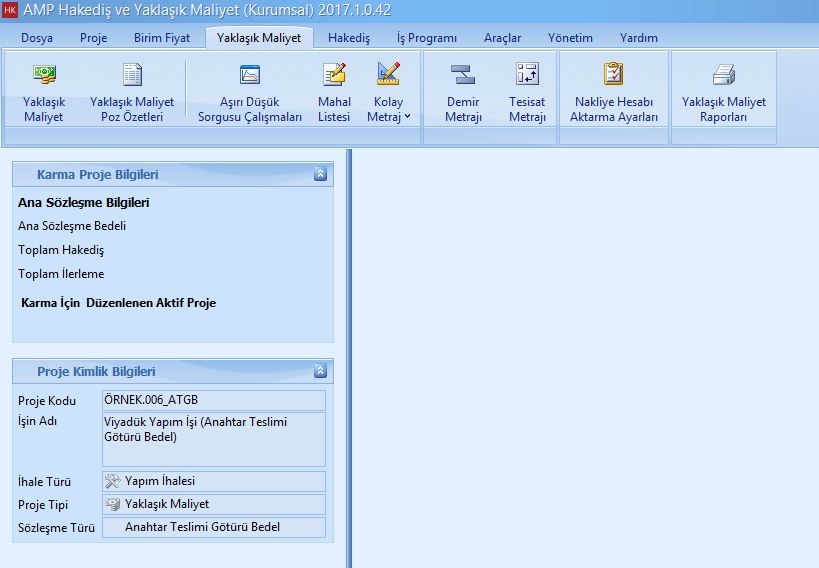Click the İhale Türü Yapım İhalesi field
This screenshot has height=568, width=819.
(214, 481)
